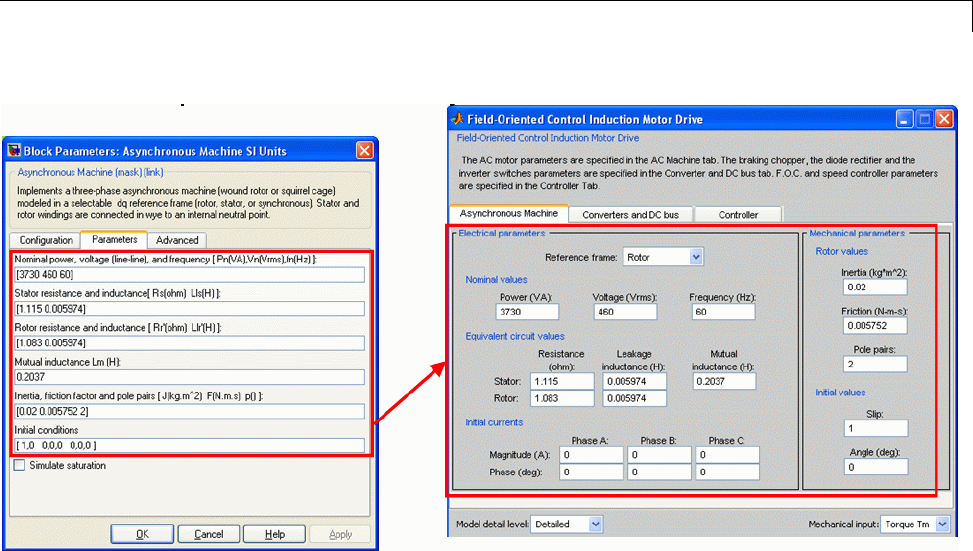Click the Angle (deg) field
The width and height of the screenshot is (973, 551).
[875, 467]
